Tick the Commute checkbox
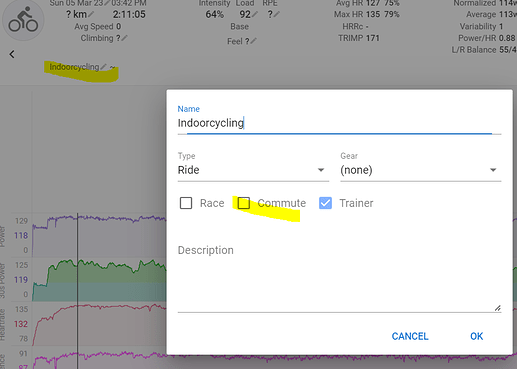The height and width of the screenshot is (369, 517). tap(244, 203)
